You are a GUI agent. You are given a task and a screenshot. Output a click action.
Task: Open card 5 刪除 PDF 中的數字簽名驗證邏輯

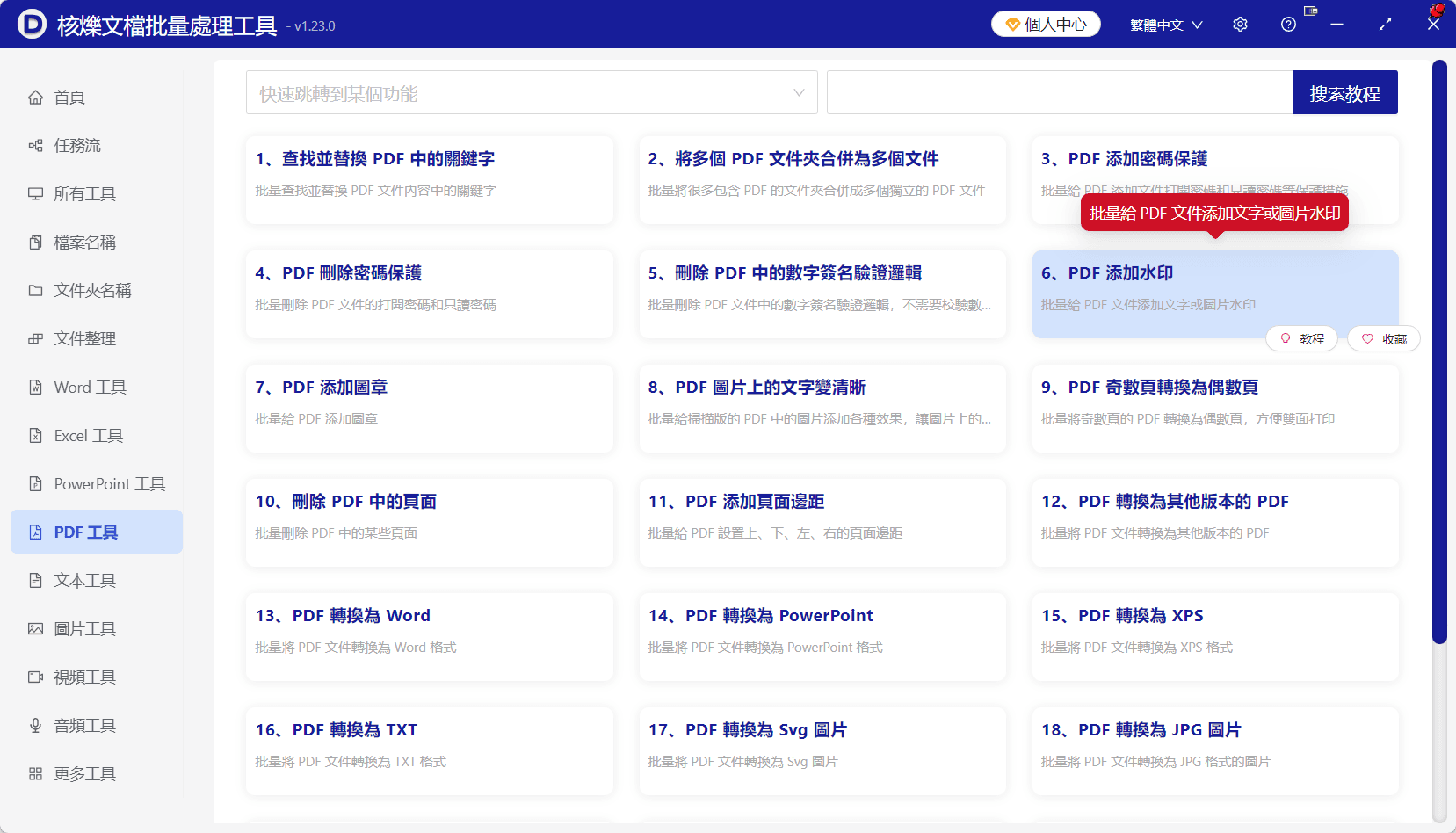tap(822, 294)
